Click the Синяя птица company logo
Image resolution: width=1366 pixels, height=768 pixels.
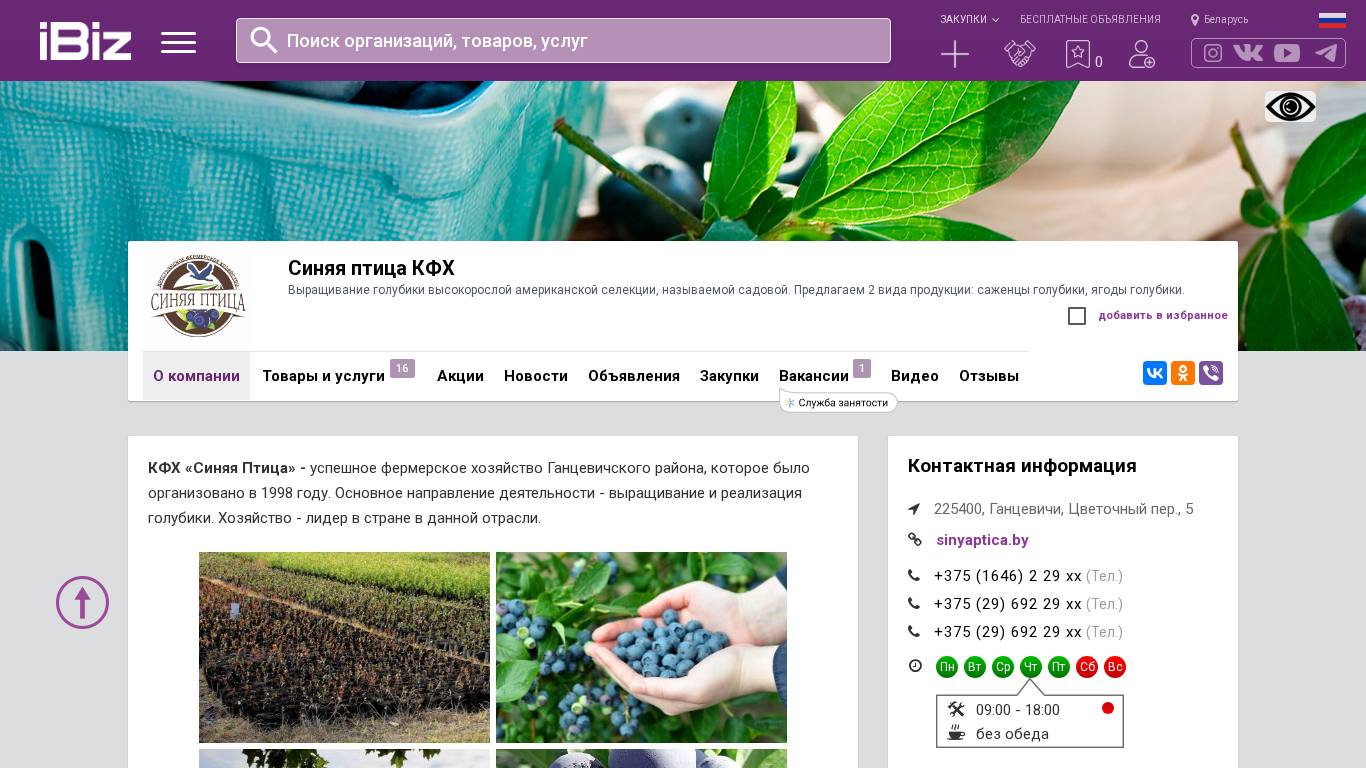pos(198,297)
